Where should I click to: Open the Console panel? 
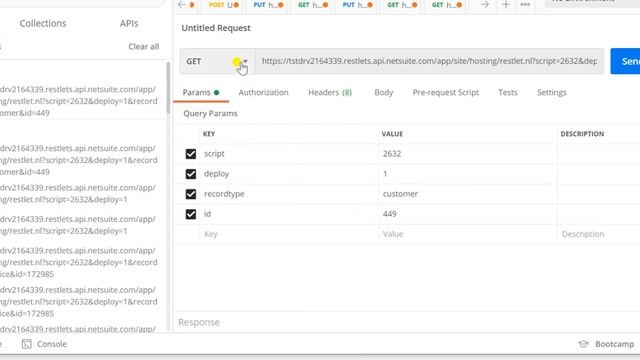point(44,344)
